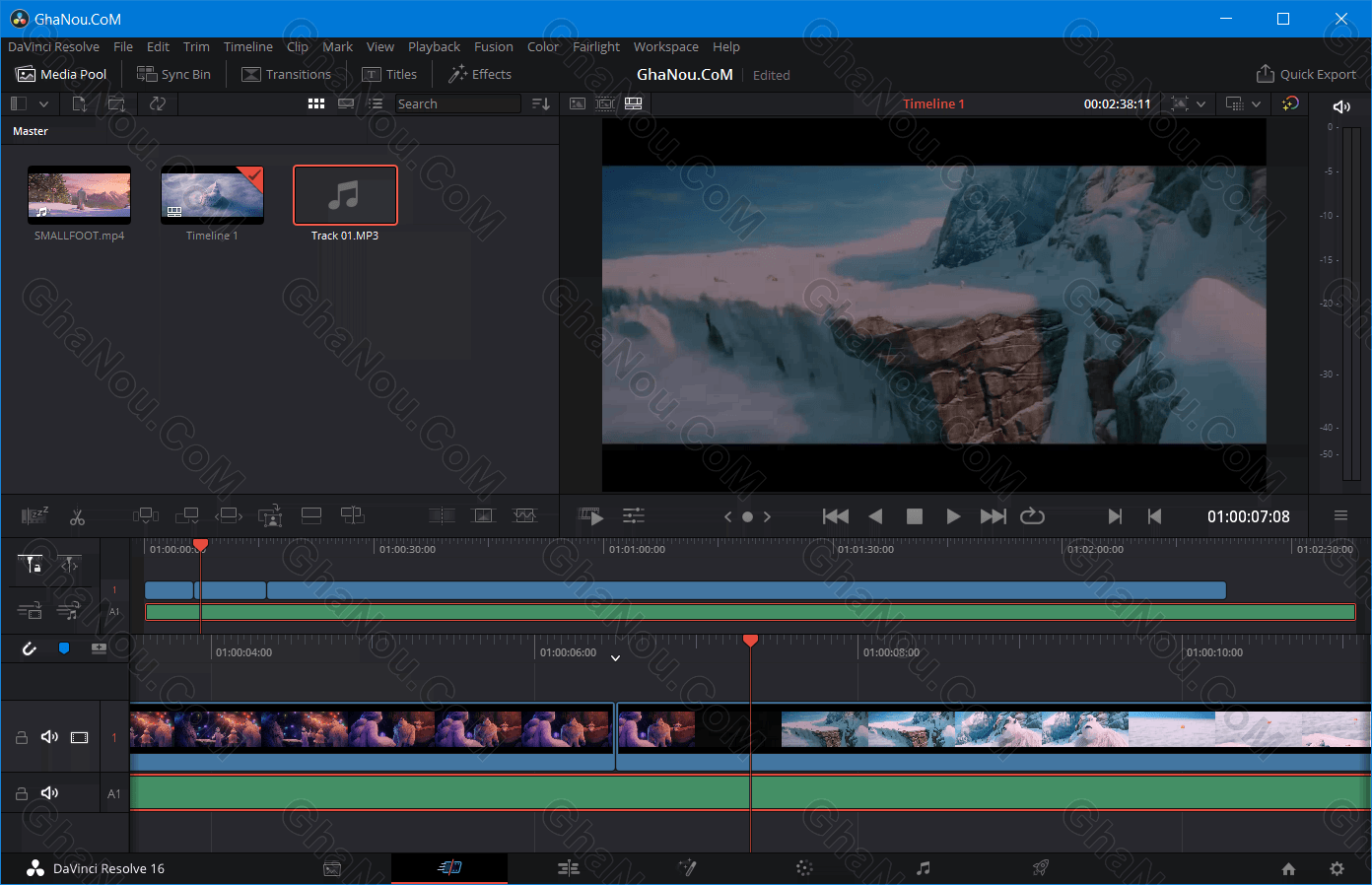
Task: Click the Append to end icon
Action: [x=187, y=515]
